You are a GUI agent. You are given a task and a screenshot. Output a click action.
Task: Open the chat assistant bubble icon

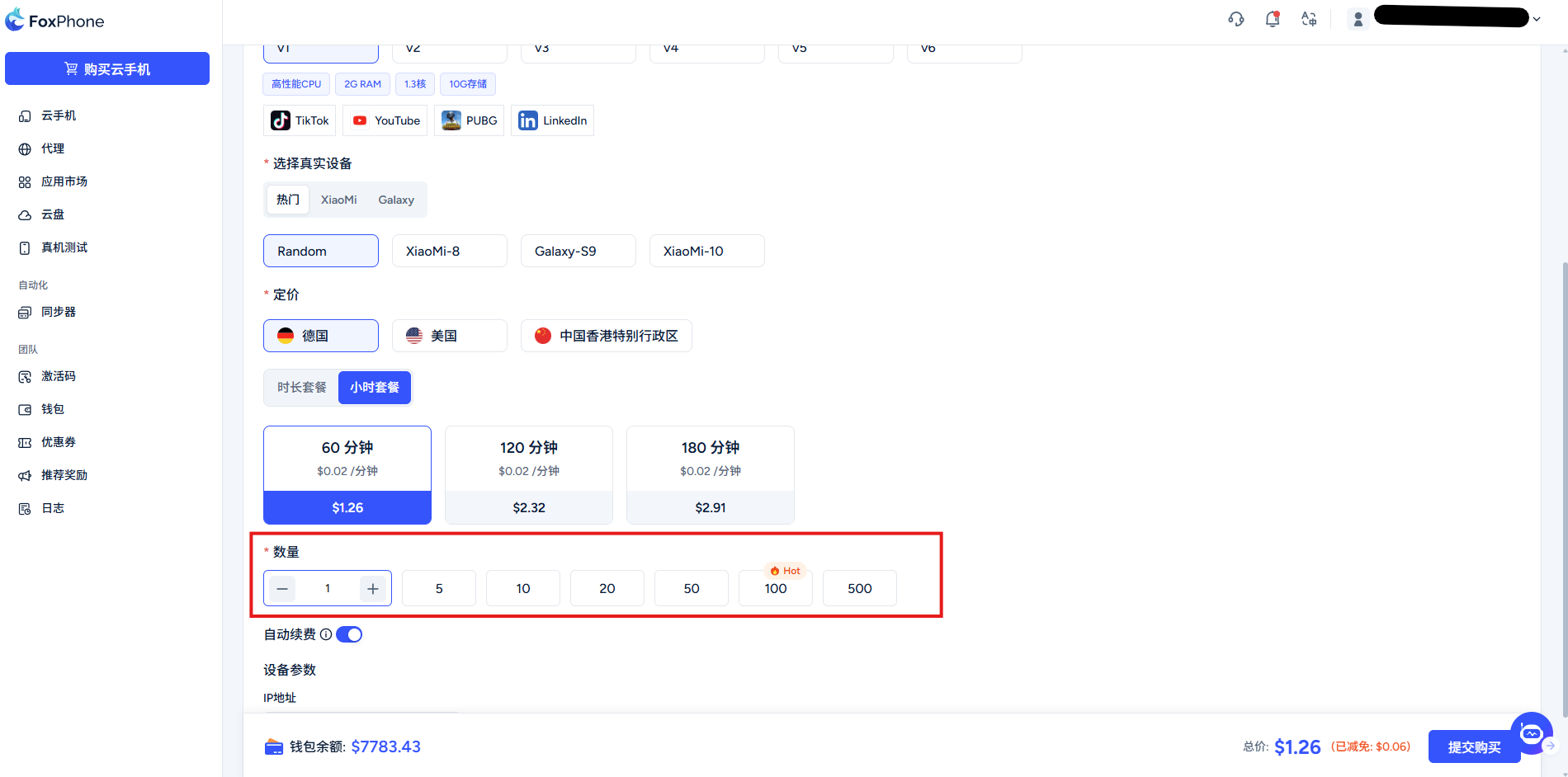pyautogui.click(x=1531, y=732)
